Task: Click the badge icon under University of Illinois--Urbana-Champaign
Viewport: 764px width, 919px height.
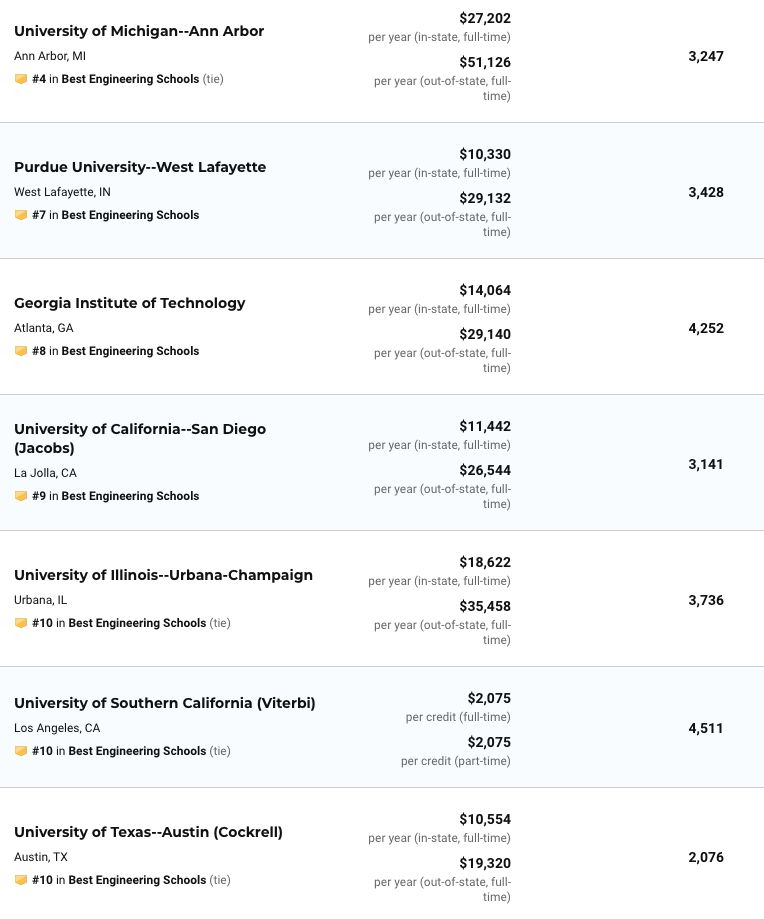Action: point(21,623)
